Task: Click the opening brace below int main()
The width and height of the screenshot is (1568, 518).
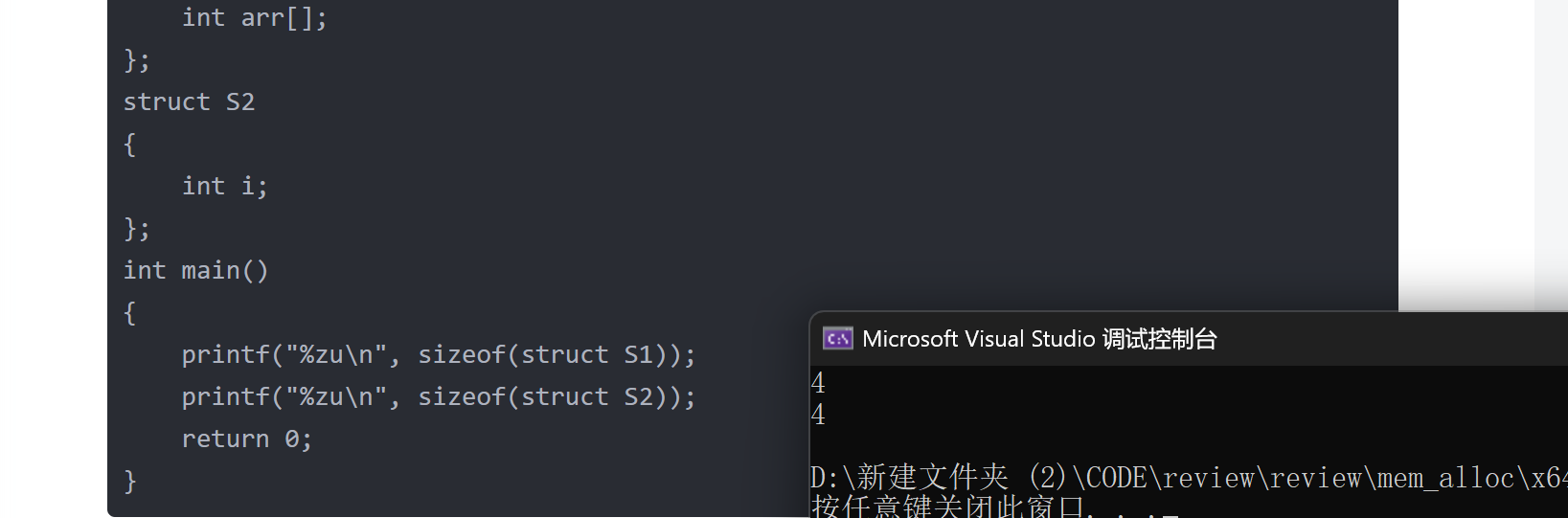Action: [130, 313]
